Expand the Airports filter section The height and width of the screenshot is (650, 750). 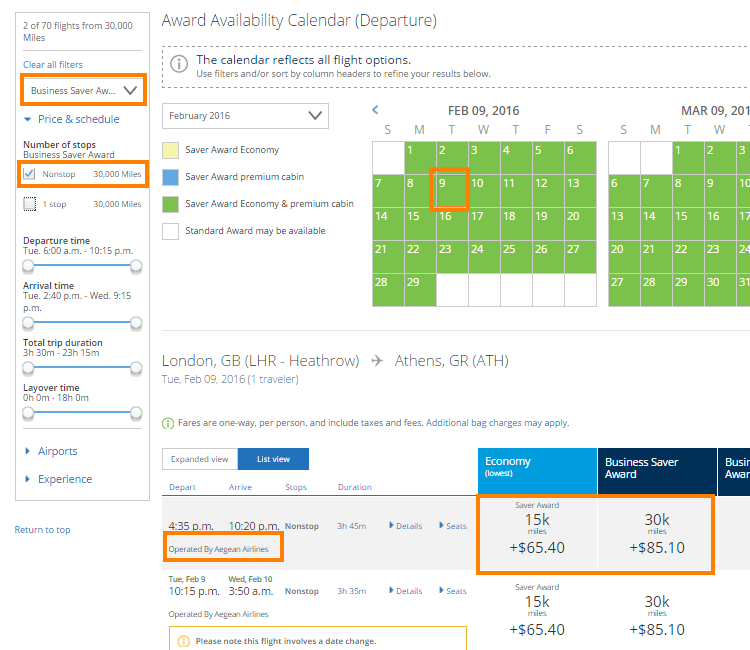point(57,451)
